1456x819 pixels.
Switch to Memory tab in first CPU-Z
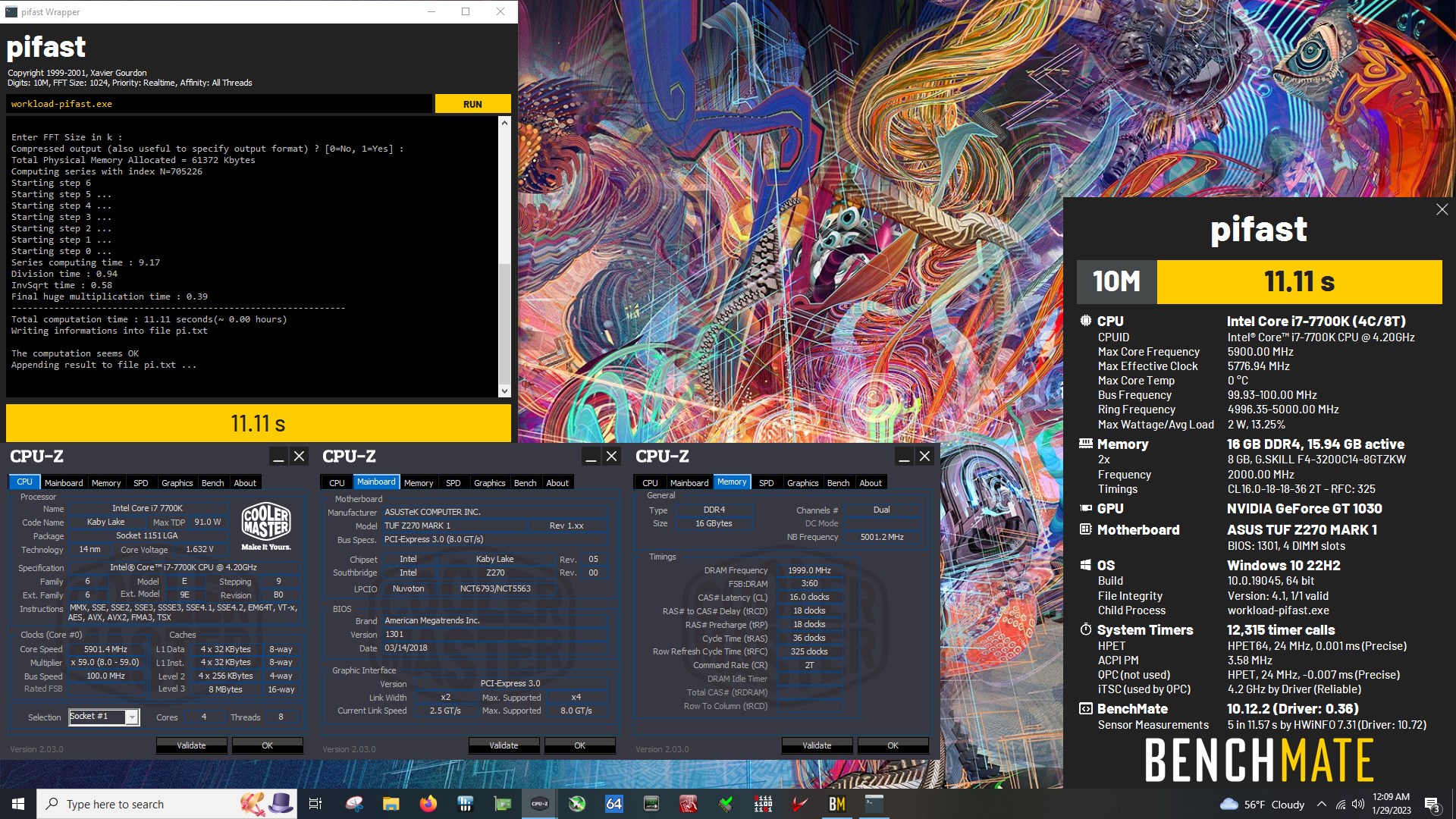click(x=106, y=483)
